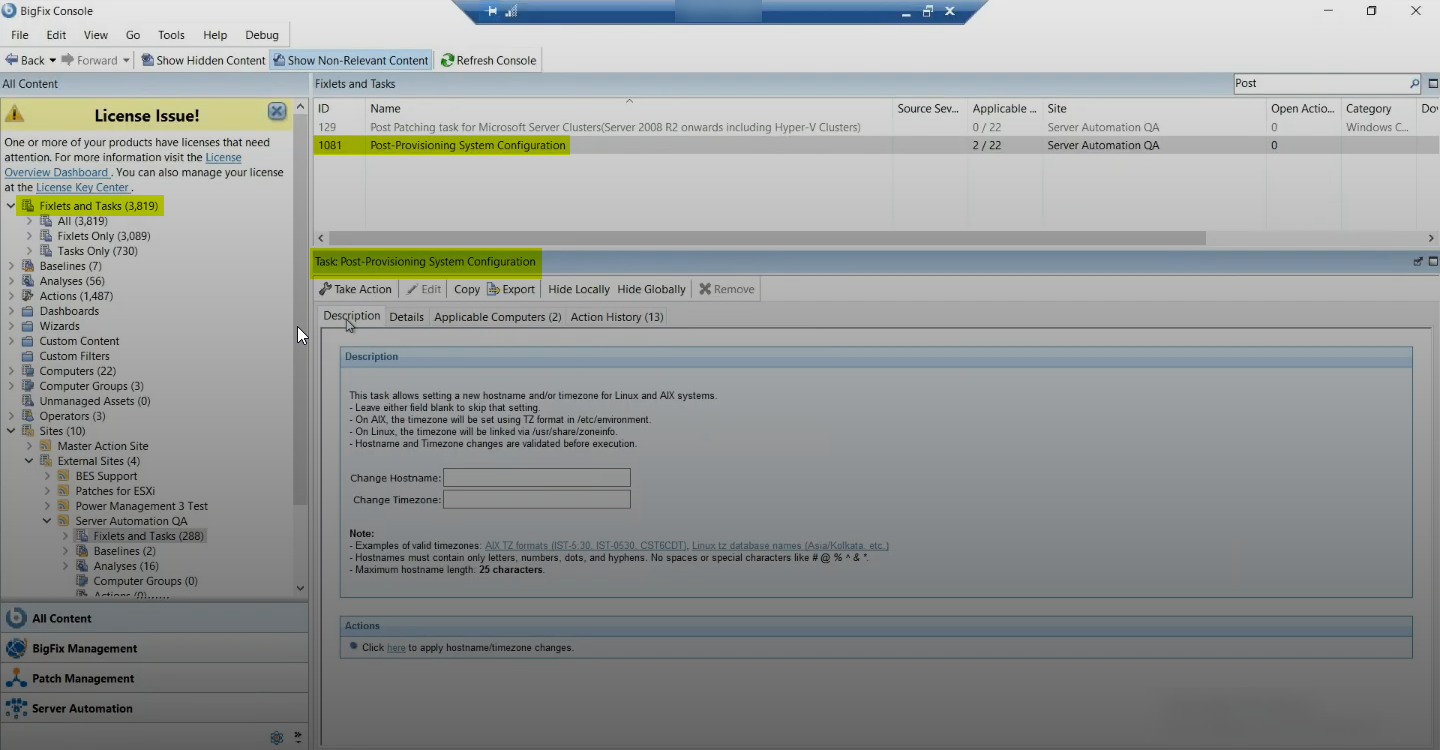Collapse the Sites (10) node
This screenshot has width=1440, height=750.
pos(11,431)
